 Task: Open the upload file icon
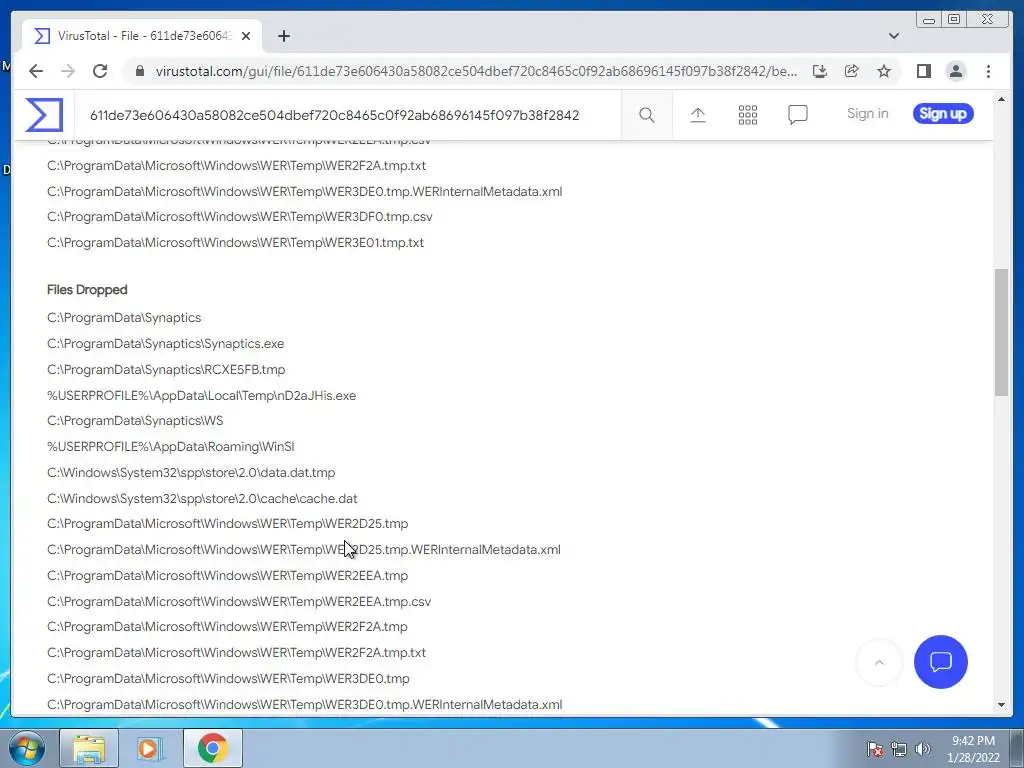(x=697, y=115)
